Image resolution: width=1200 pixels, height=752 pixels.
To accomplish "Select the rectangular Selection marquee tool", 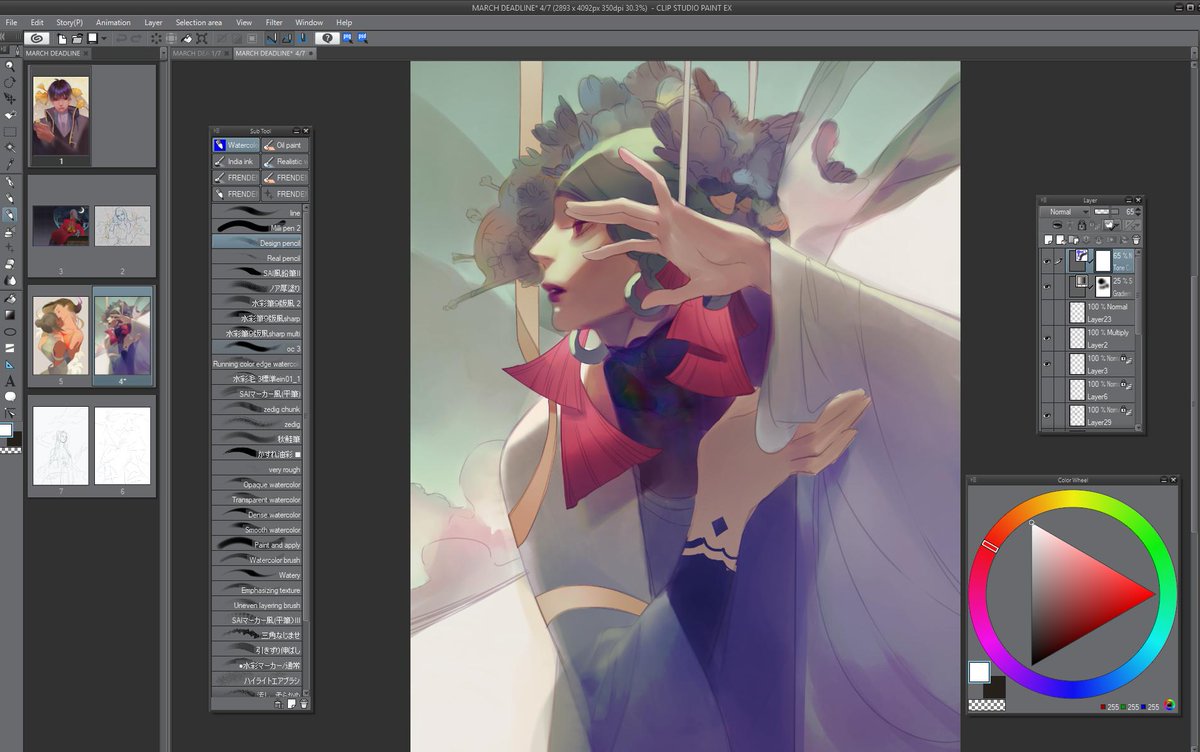I will point(10,131).
